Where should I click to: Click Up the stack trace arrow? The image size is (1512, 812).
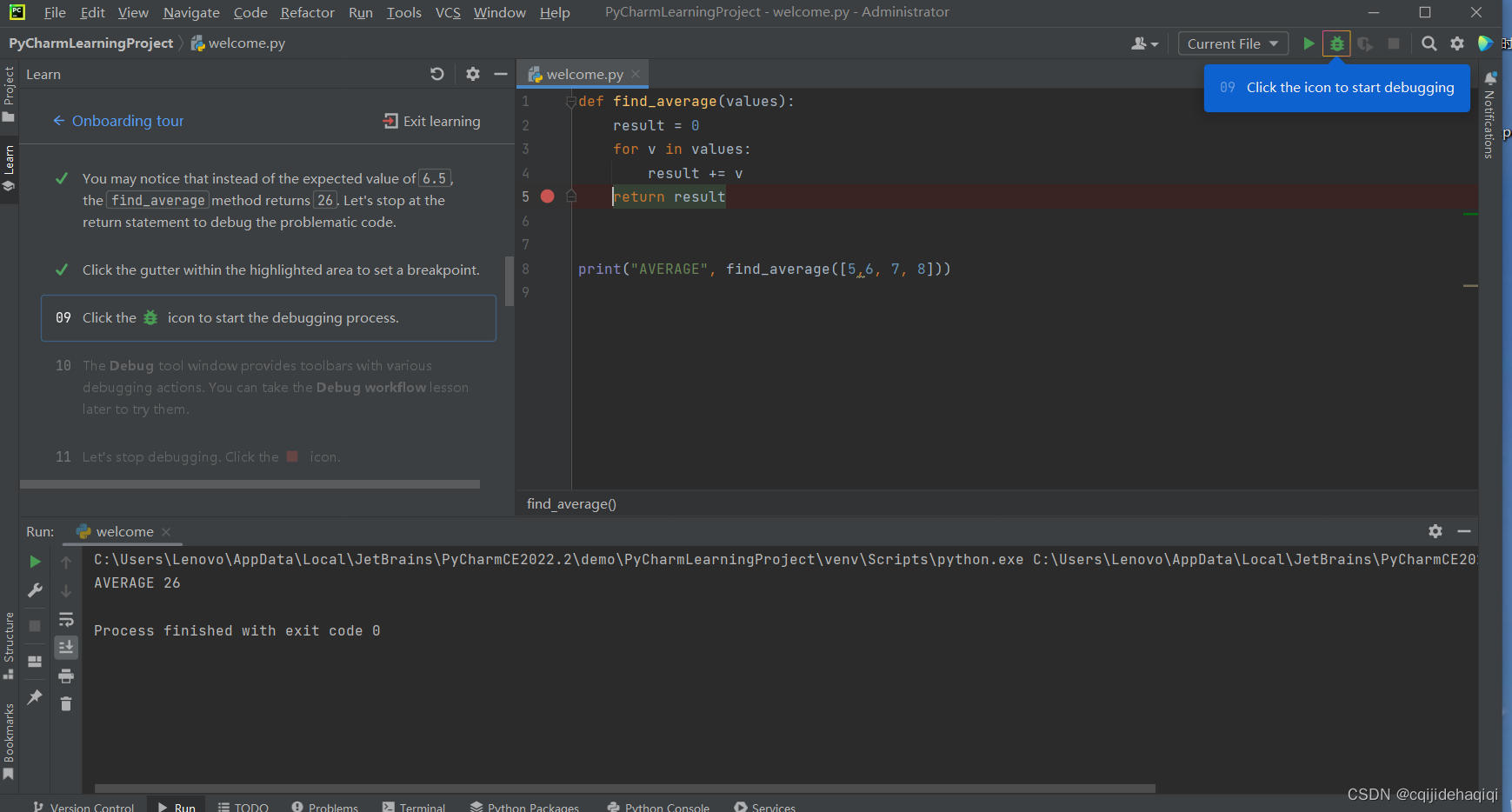point(66,562)
